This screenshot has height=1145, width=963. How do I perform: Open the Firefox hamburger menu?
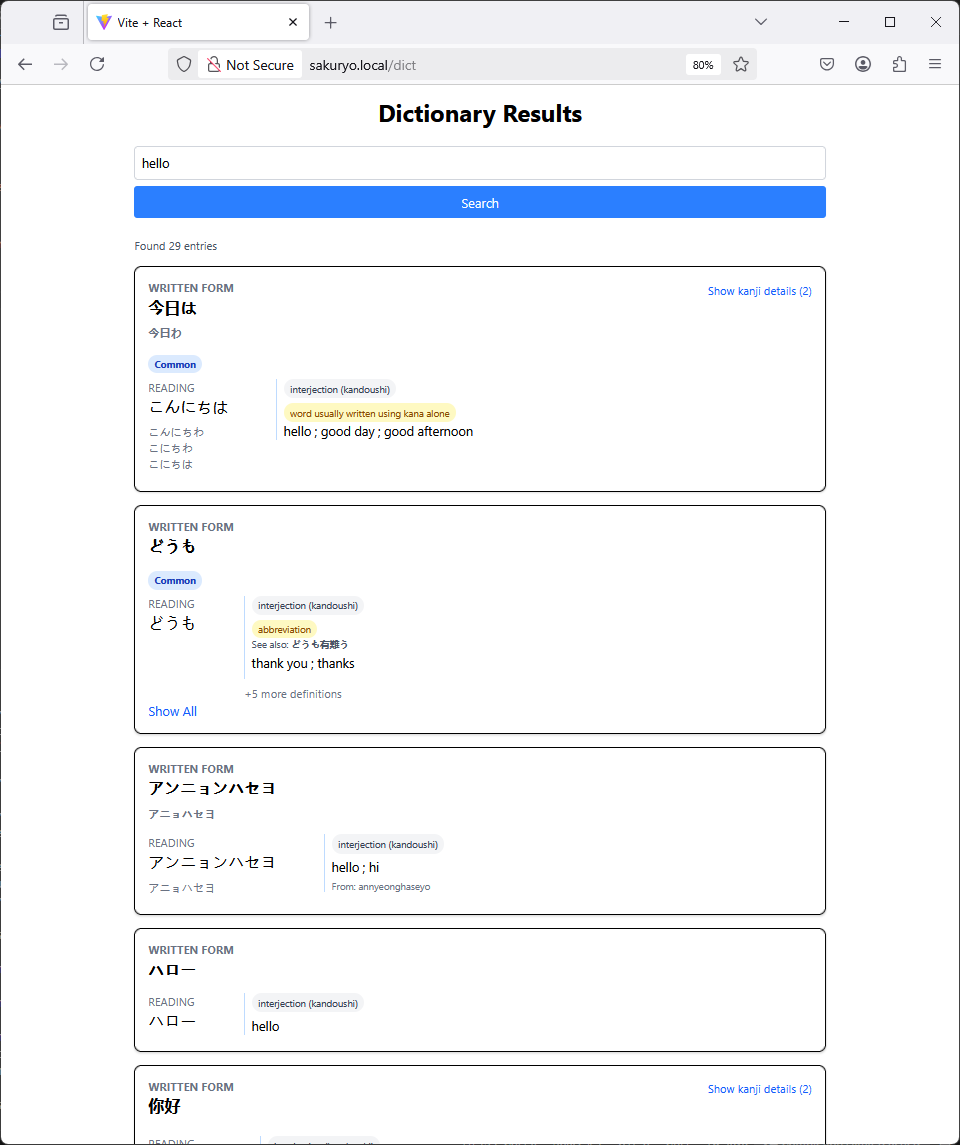pyautogui.click(x=935, y=64)
